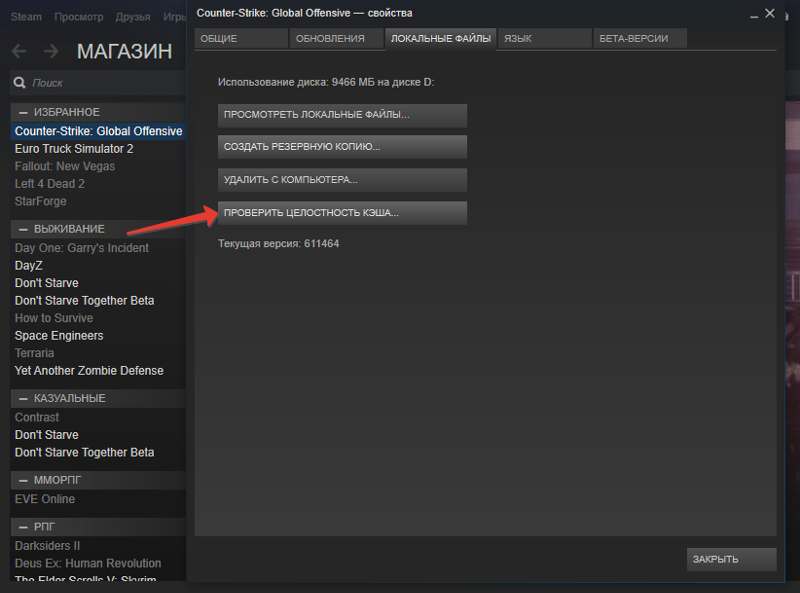Viewport: 800px width, 593px height.
Task: Open the МАГАЗИН section
Action: click(124, 52)
